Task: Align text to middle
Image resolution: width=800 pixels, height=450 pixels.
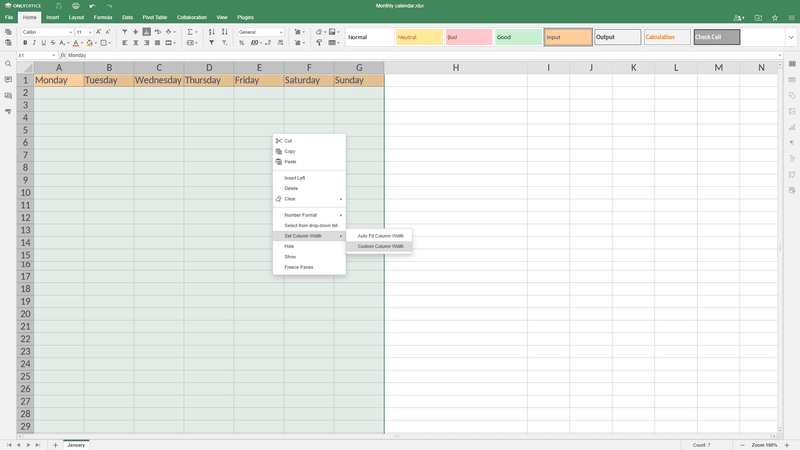Action: tap(136, 32)
